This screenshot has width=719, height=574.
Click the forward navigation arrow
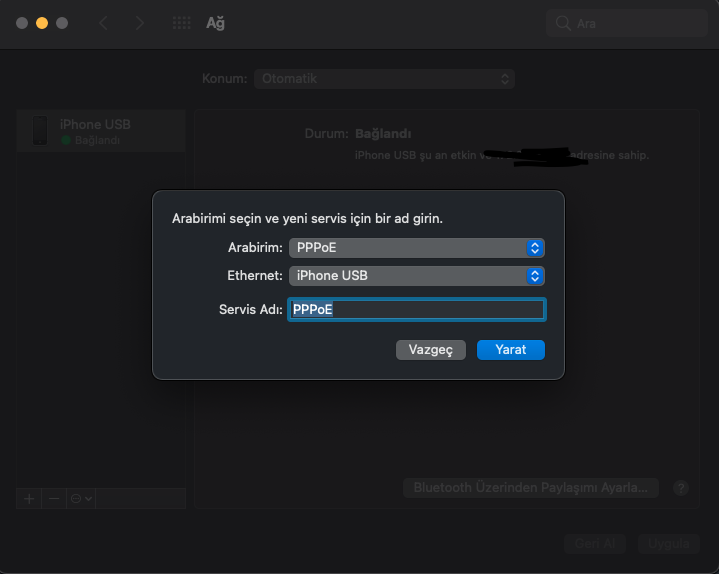[x=139, y=23]
